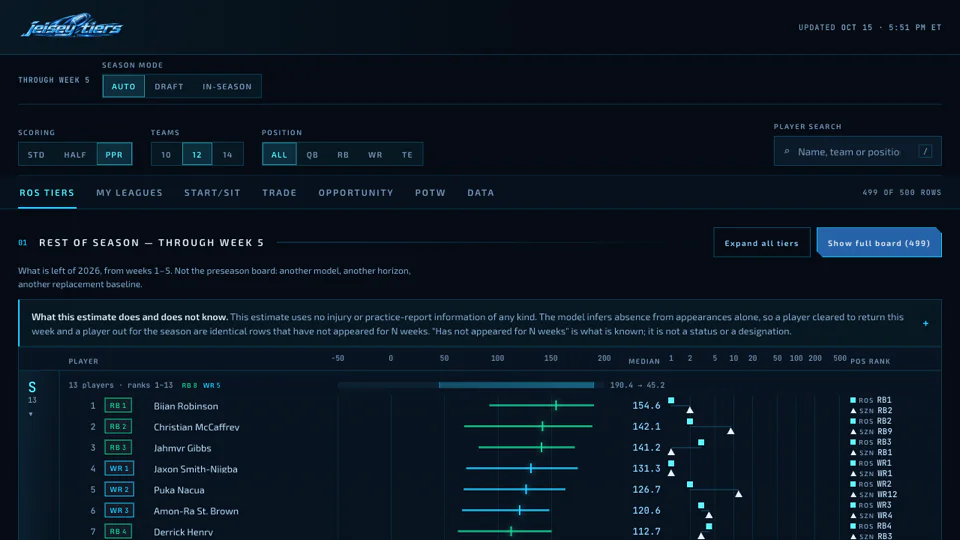
Task: Click player name Derrick Henry
Action: 183,532
